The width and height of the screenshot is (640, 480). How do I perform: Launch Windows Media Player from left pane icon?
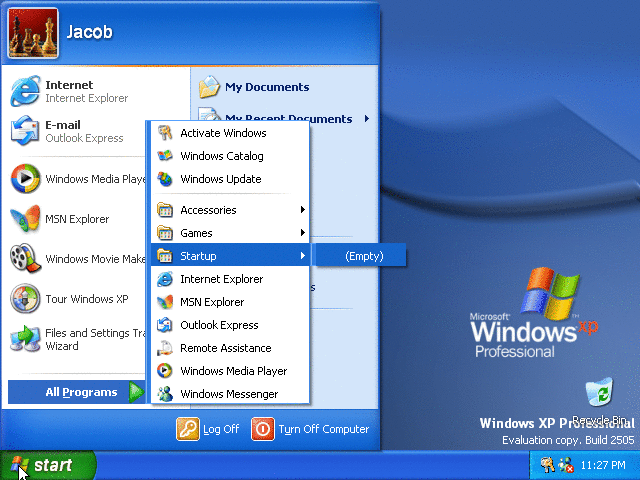pos(25,179)
